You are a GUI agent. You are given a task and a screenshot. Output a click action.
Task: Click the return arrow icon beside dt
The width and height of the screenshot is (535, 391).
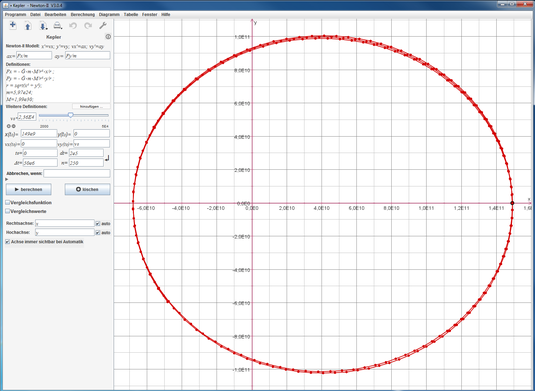pyautogui.click(x=107, y=158)
